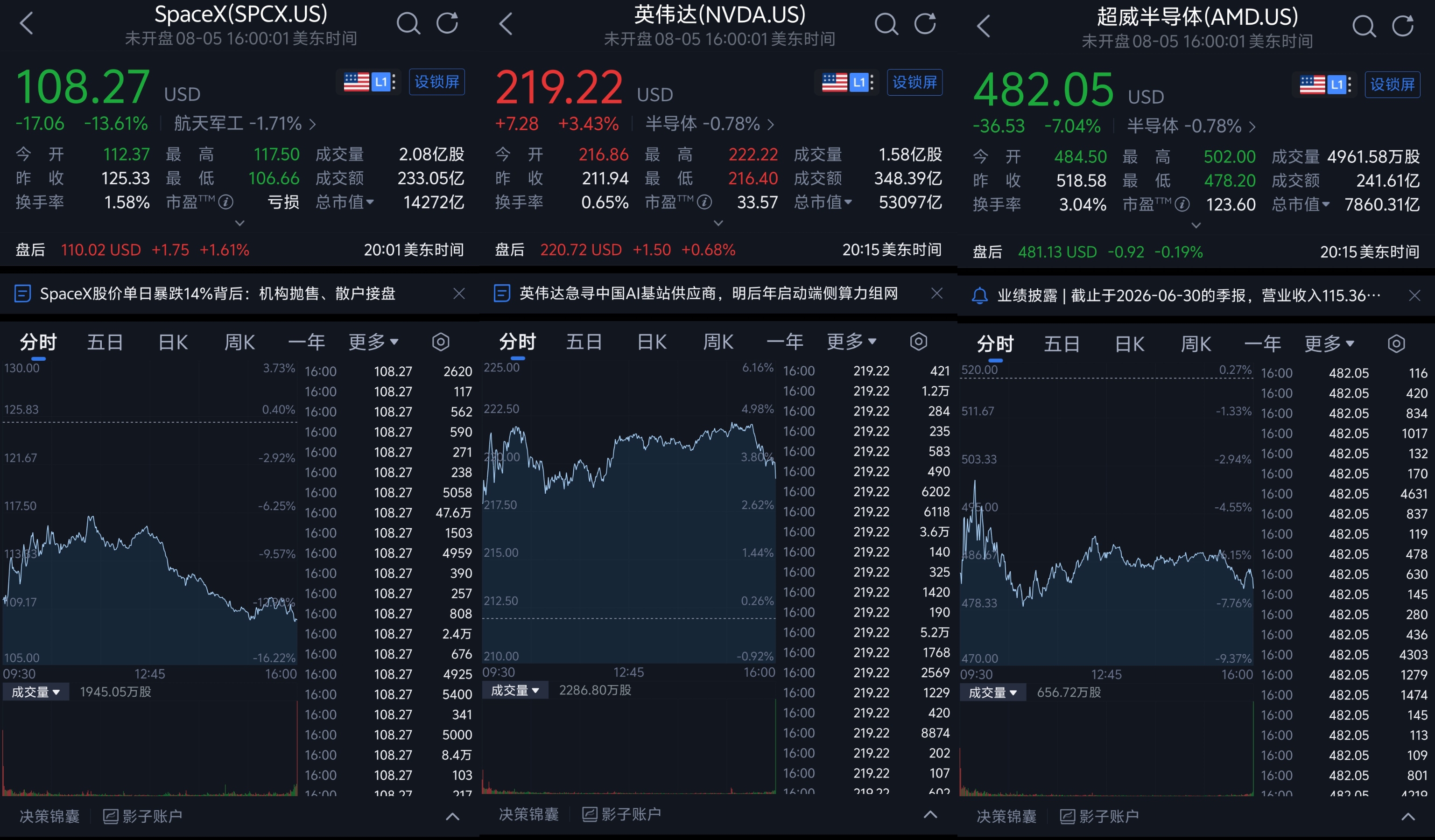
Task: Open 半导体 sector link in AMD panel
Action: tap(1191, 126)
